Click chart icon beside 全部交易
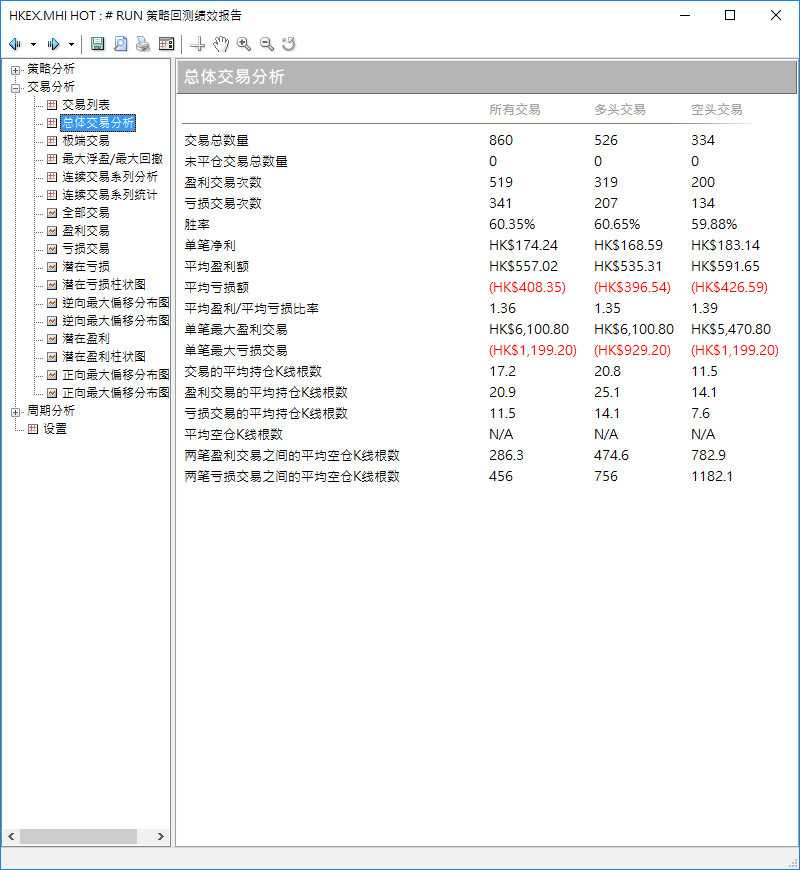Viewport: 800px width, 870px height. coord(52,213)
